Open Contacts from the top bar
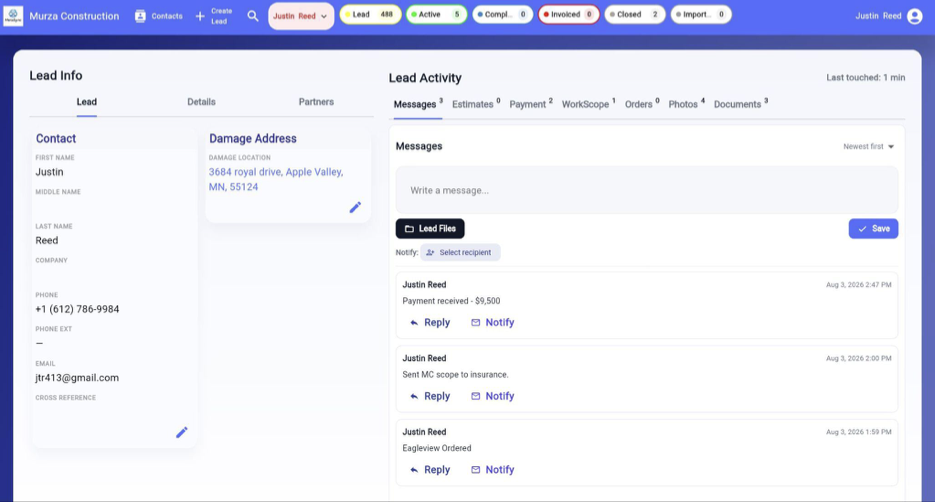Viewport: 936px width, 502px height. (x=159, y=16)
